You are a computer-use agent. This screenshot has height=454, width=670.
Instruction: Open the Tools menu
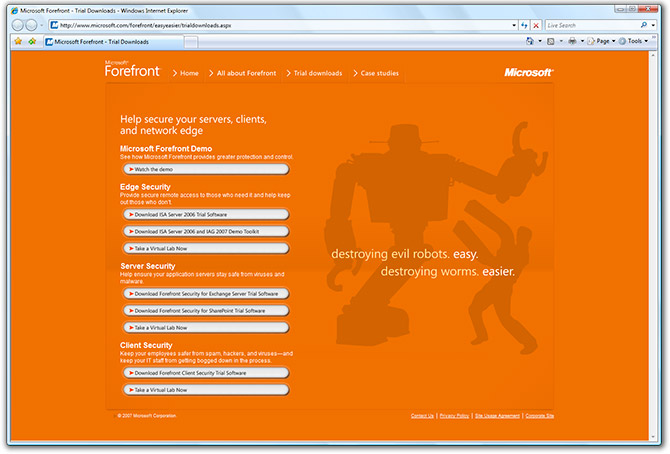[634, 41]
